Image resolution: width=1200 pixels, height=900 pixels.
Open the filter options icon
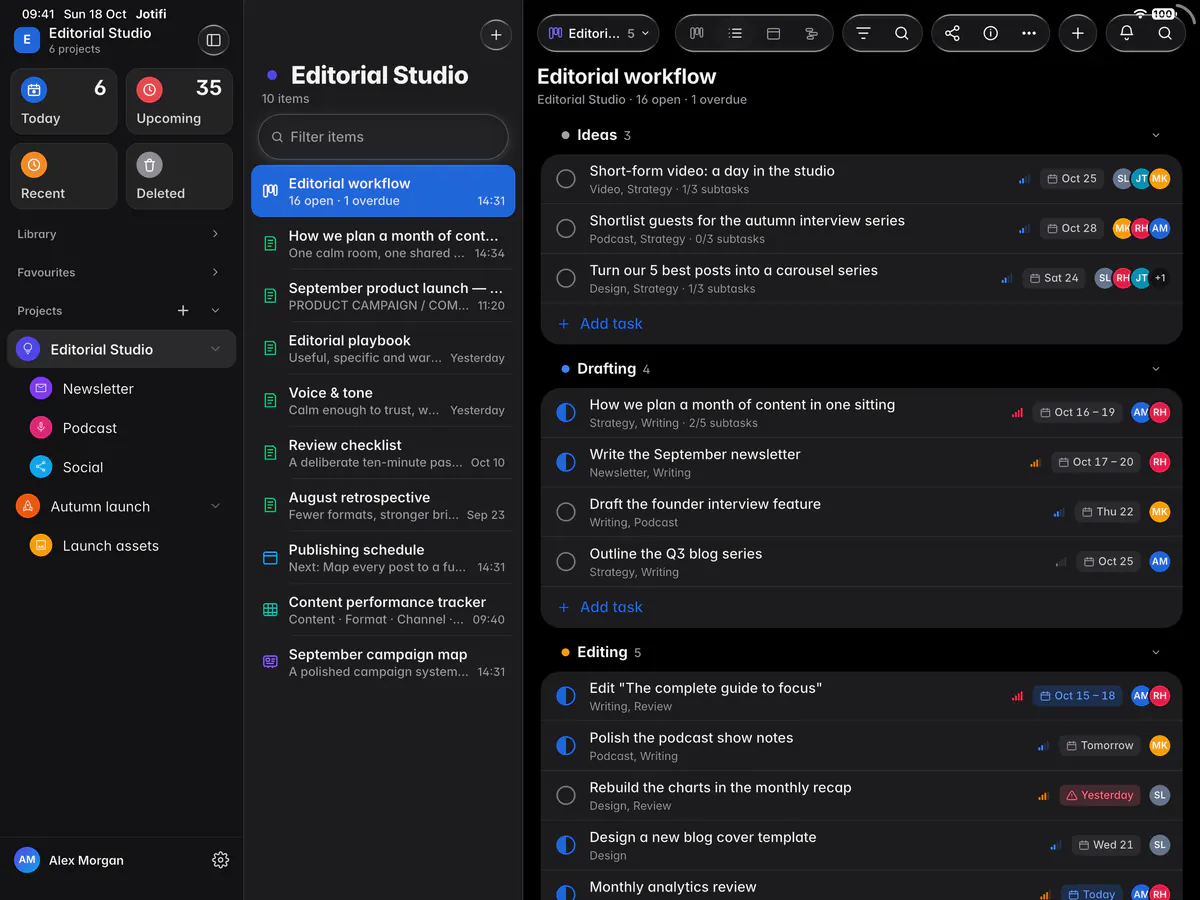(x=863, y=33)
